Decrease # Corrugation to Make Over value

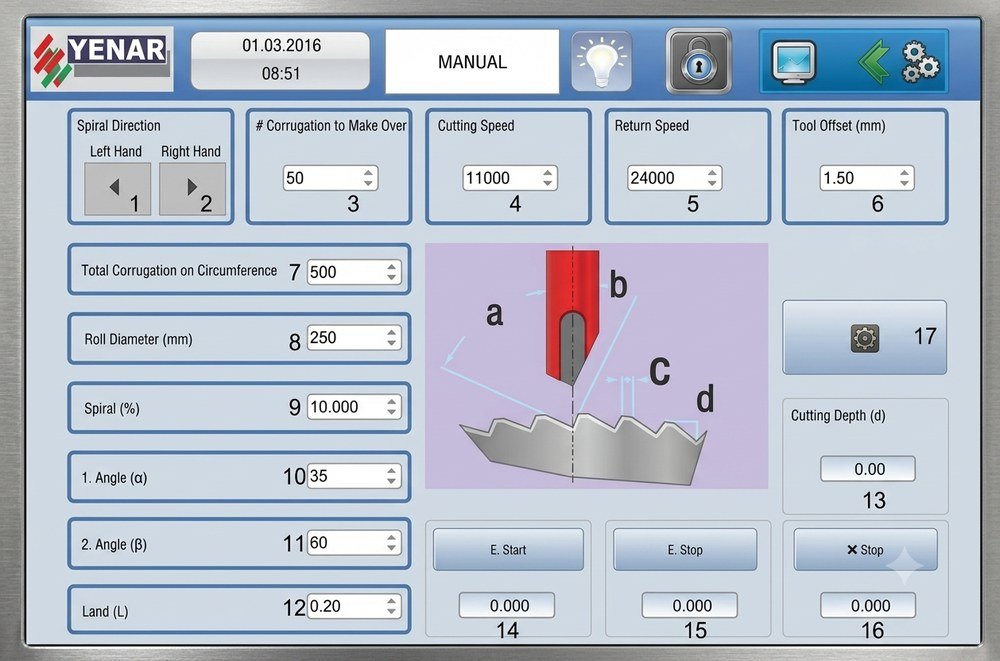[369, 183]
